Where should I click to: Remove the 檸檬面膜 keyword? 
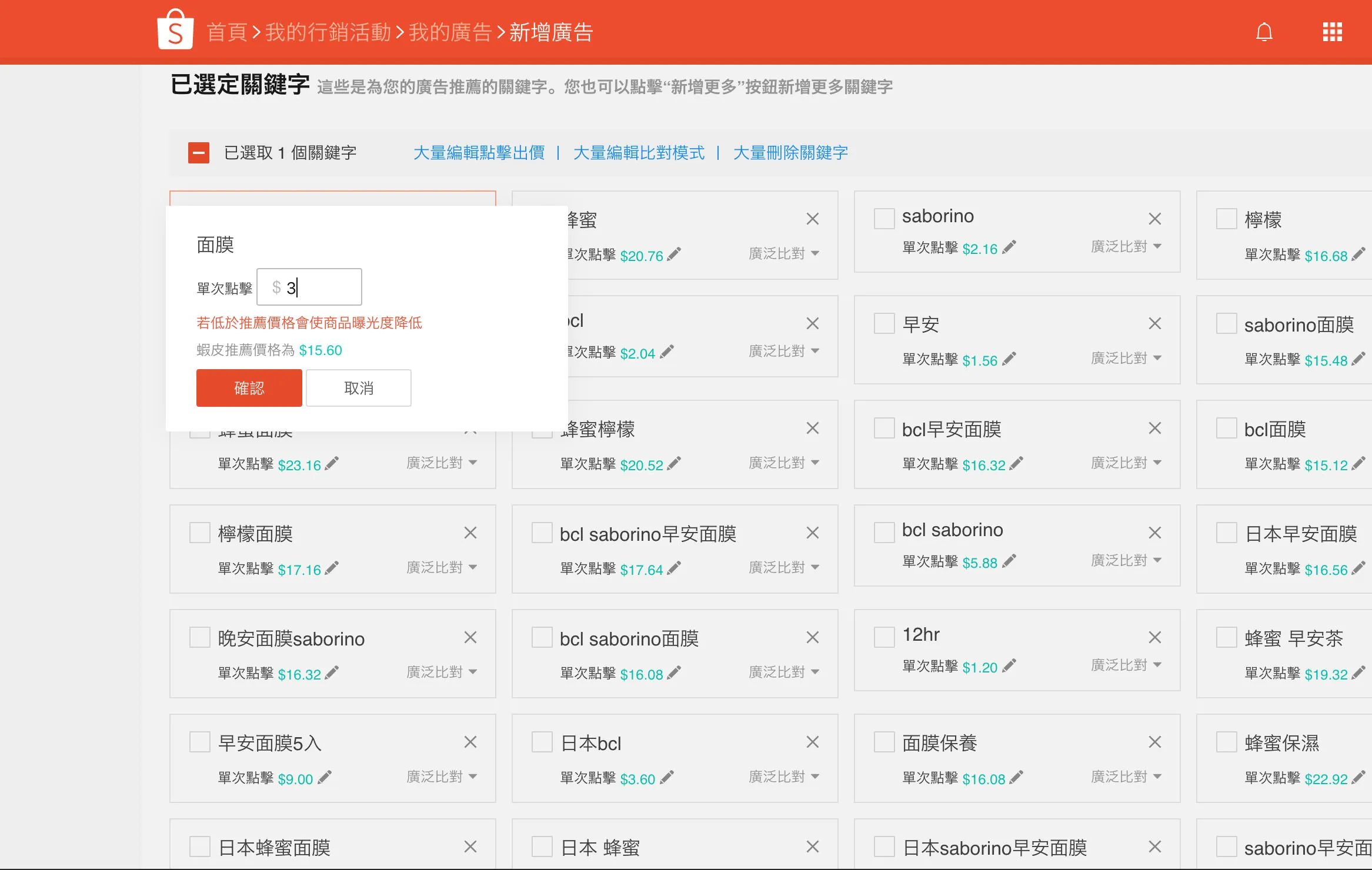tap(470, 533)
